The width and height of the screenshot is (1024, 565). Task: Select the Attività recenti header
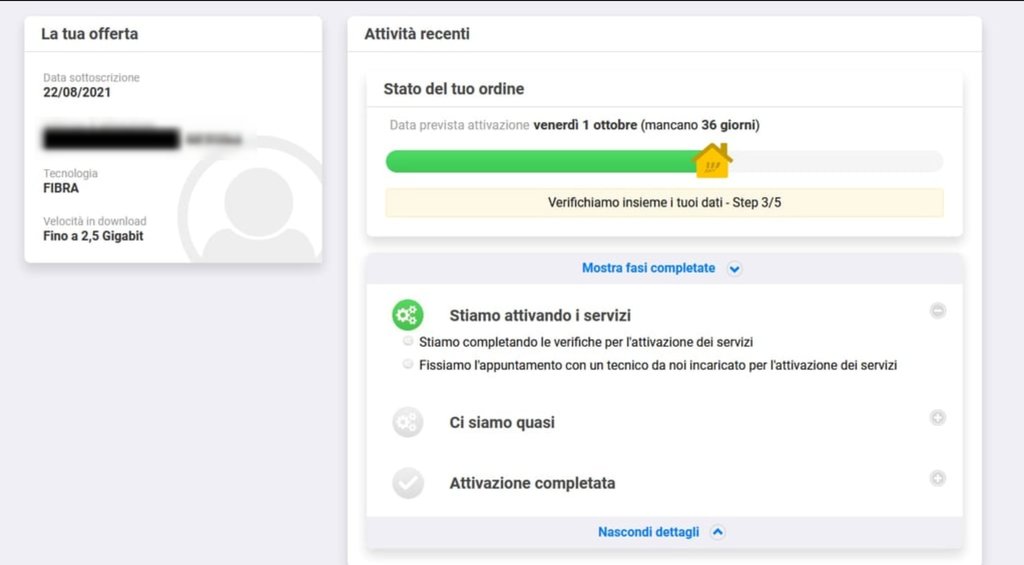click(x=417, y=34)
